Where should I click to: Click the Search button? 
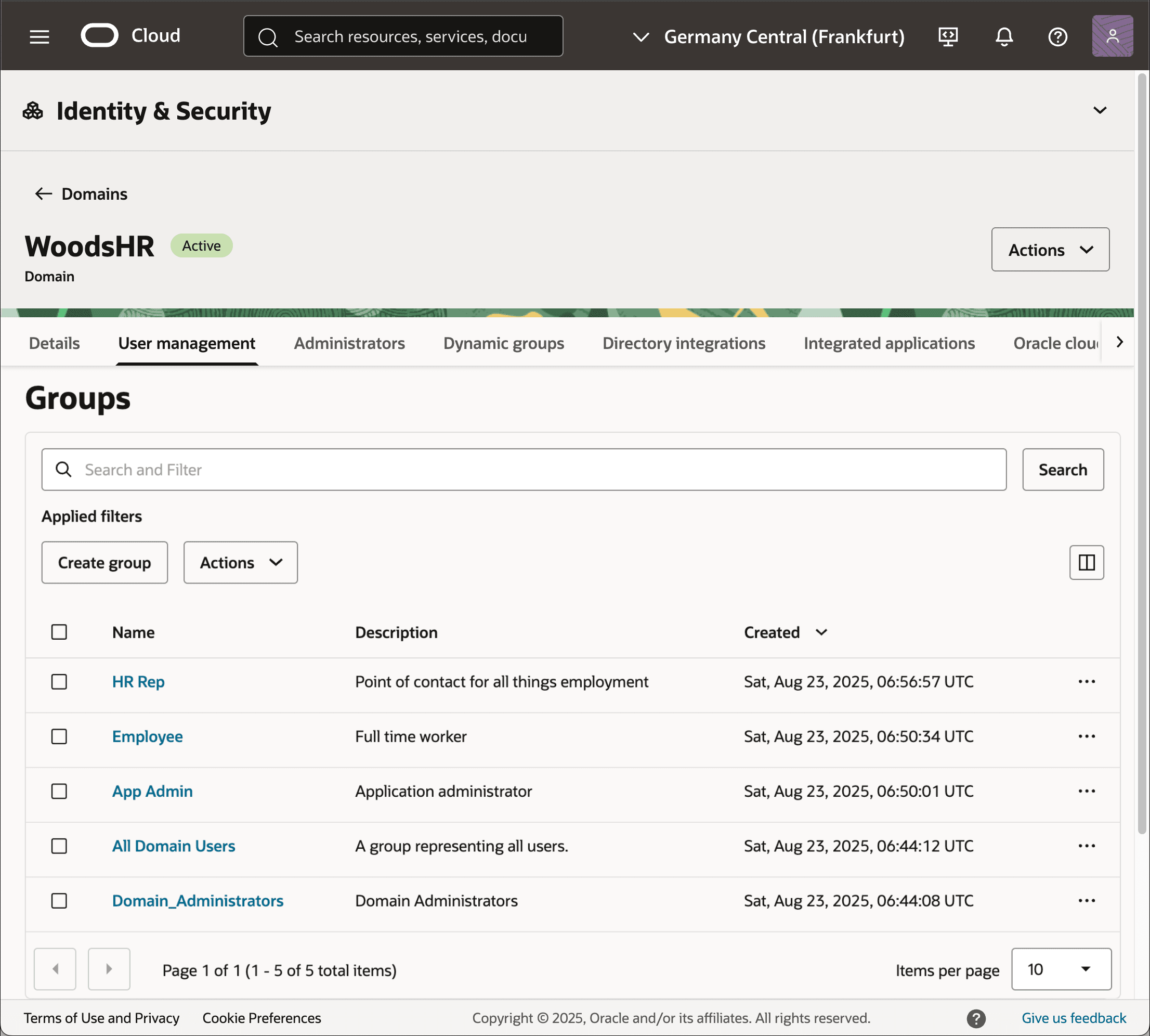click(1062, 470)
